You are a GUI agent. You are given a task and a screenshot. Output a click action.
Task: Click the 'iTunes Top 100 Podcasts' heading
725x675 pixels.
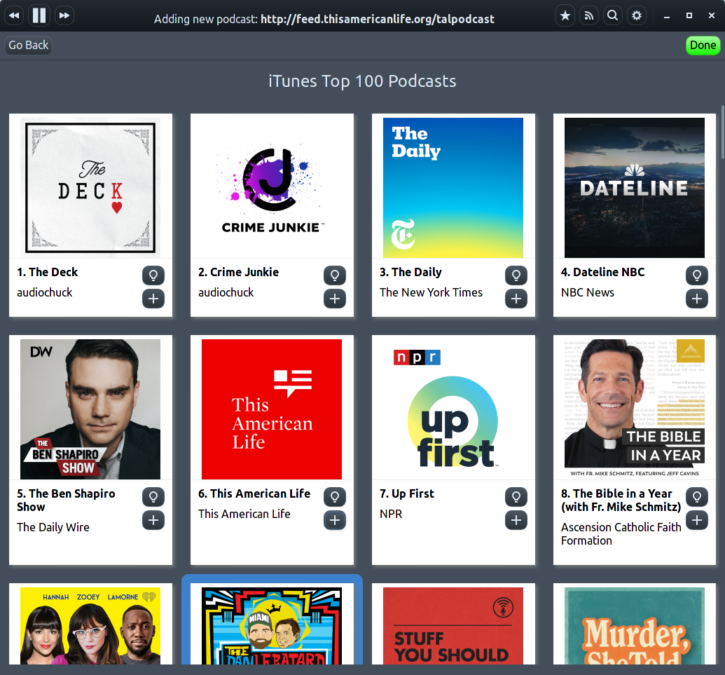coord(362,81)
